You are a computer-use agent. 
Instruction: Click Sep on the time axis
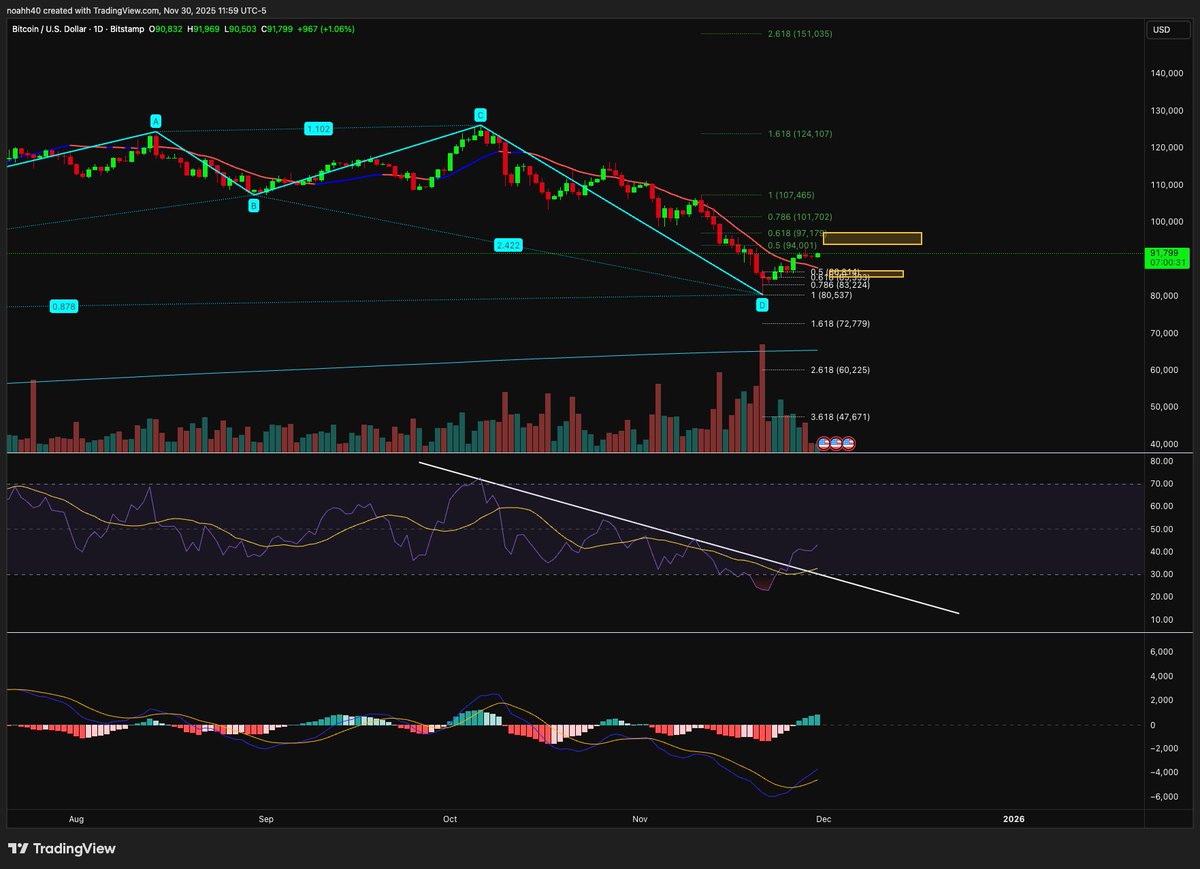coord(266,819)
